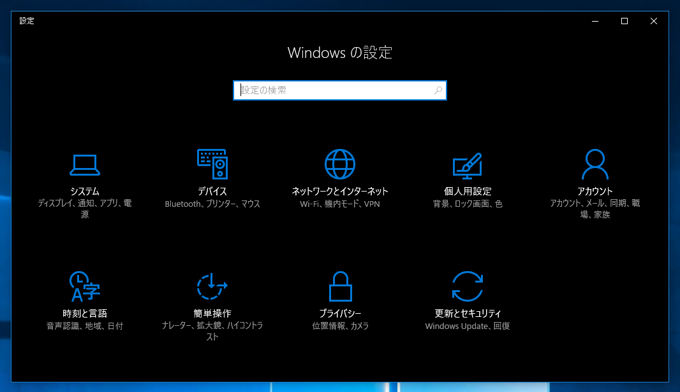Click the 簡単操作 label
Screen dimensions: 680x392
(212, 314)
